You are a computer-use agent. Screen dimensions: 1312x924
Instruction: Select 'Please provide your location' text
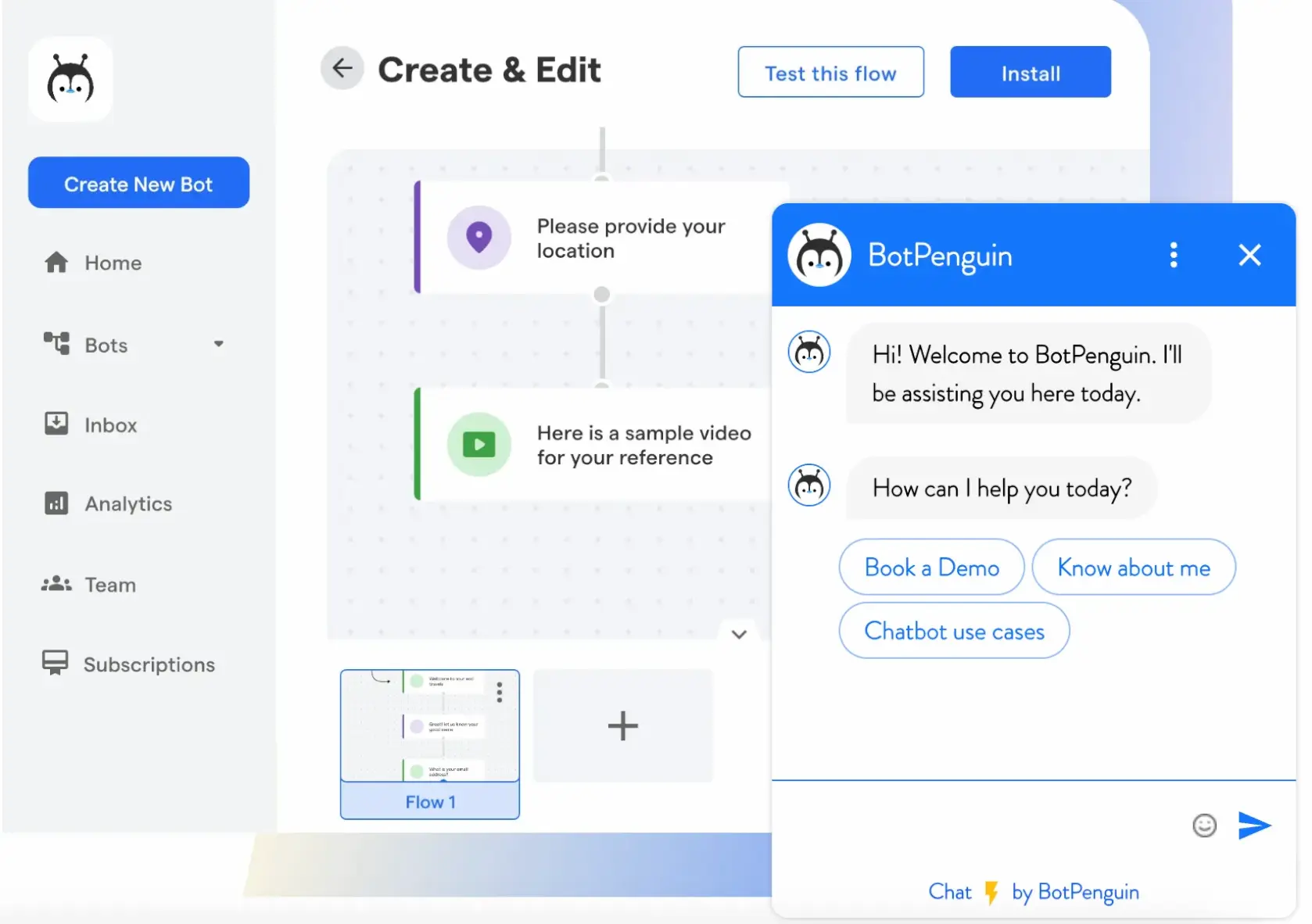click(631, 238)
